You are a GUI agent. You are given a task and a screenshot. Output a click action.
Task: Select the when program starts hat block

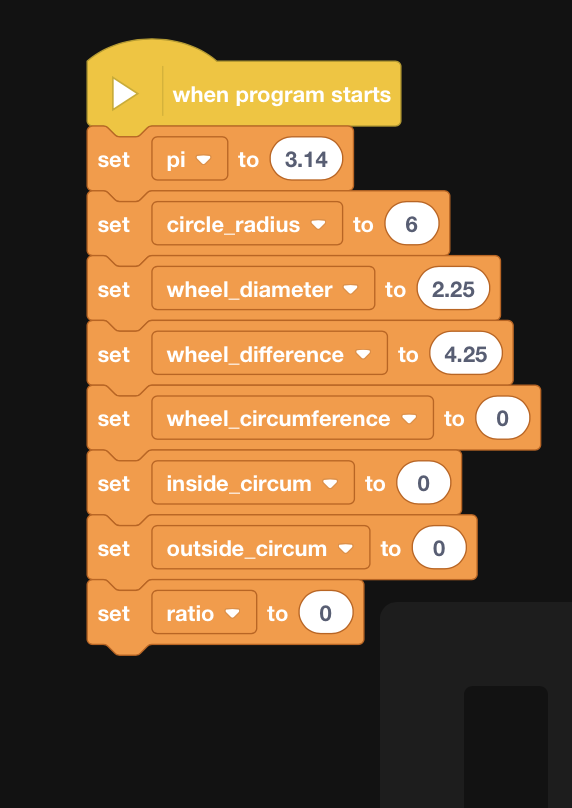coord(244,88)
